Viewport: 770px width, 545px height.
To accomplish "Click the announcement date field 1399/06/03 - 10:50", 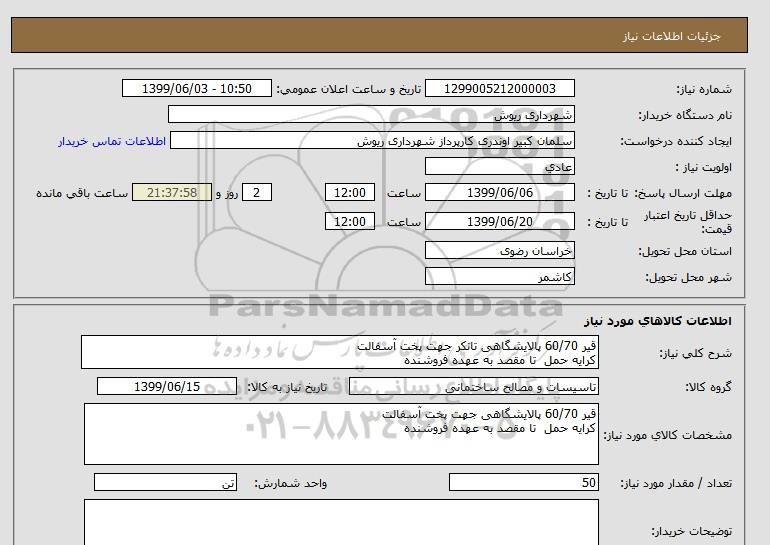I will [x=196, y=88].
